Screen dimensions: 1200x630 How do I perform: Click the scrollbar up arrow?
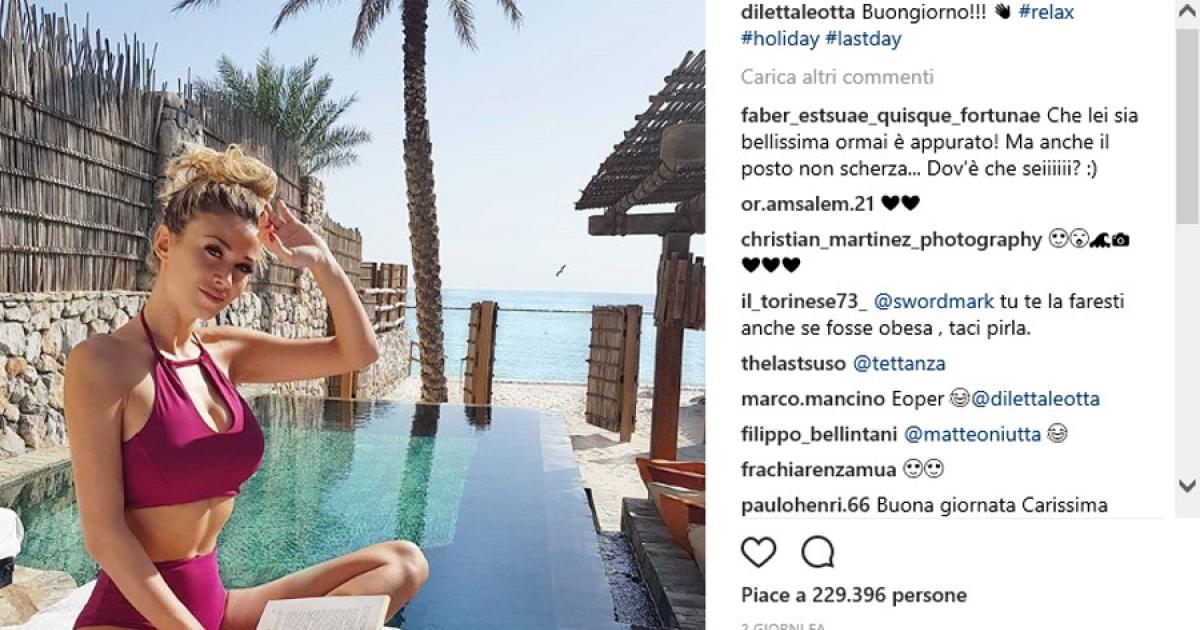[1186, 9]
